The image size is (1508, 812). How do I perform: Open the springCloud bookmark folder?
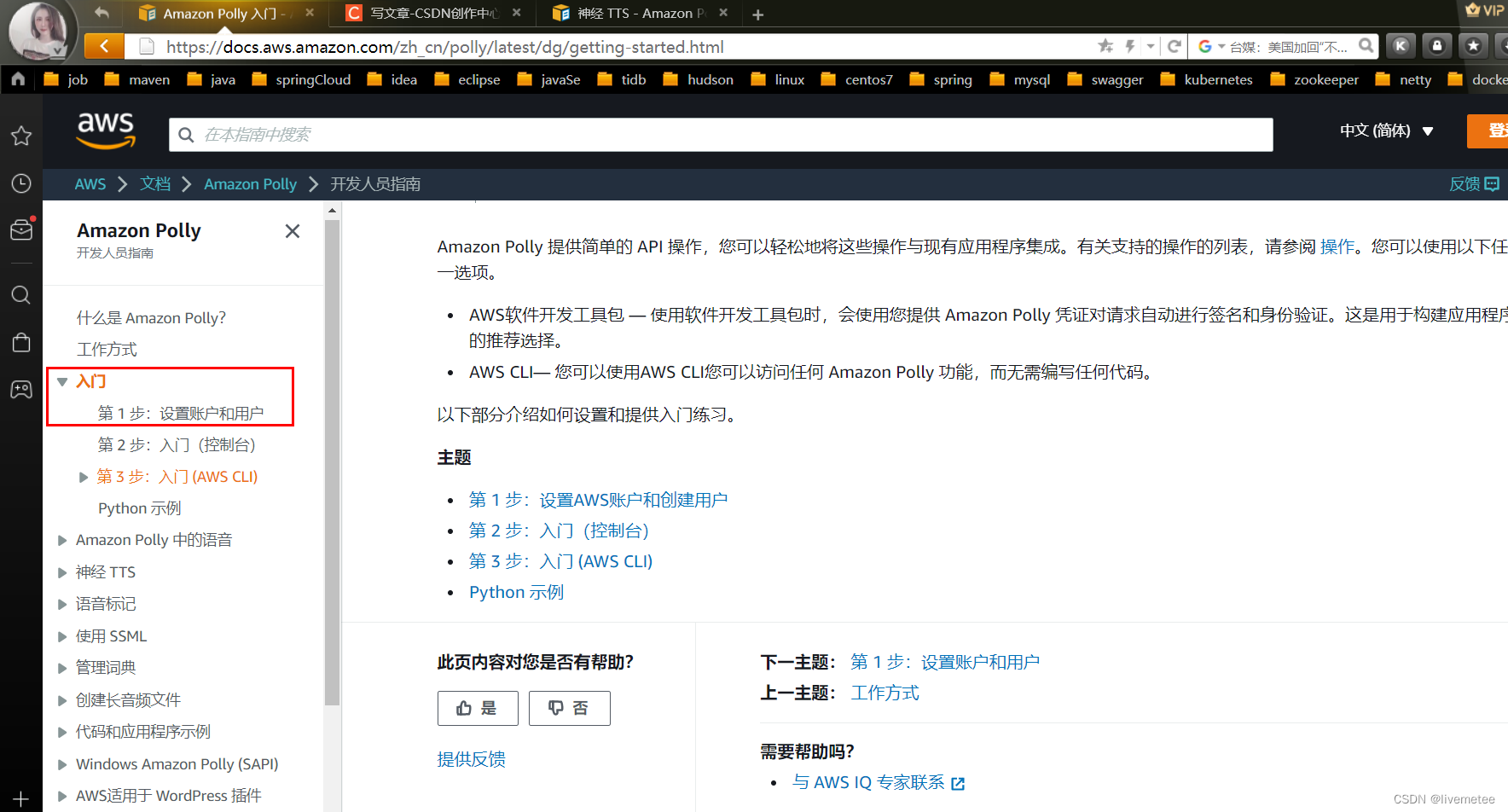click(x=301, y=79)
